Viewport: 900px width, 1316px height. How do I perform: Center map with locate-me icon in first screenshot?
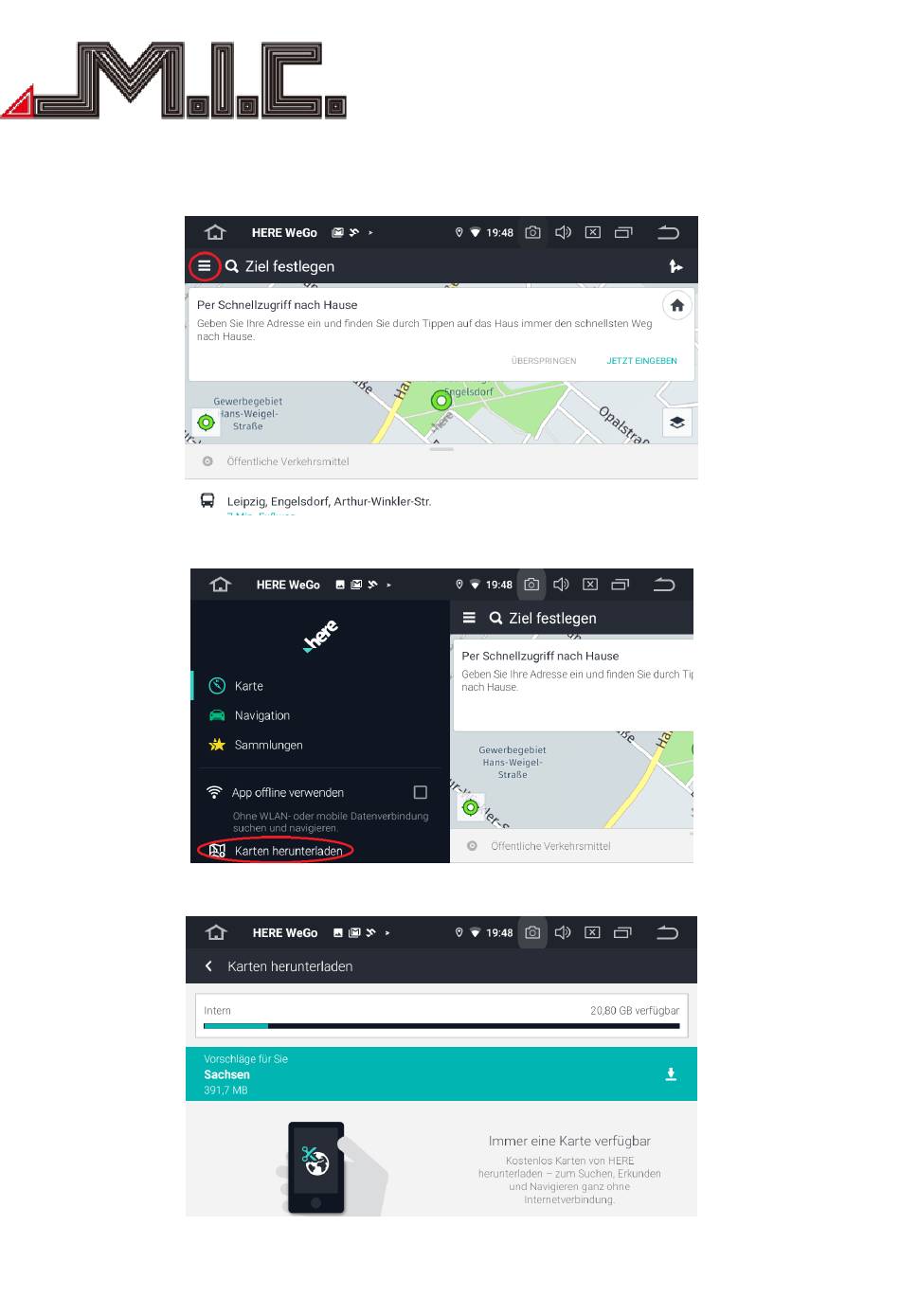pyautogui.click(x=206, y=422)
